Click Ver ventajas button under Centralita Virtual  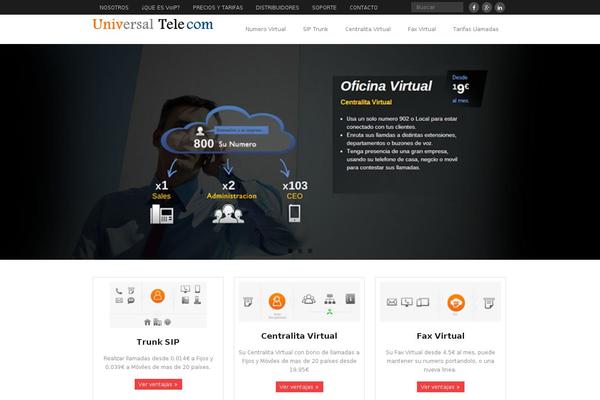tap(299, 387)
